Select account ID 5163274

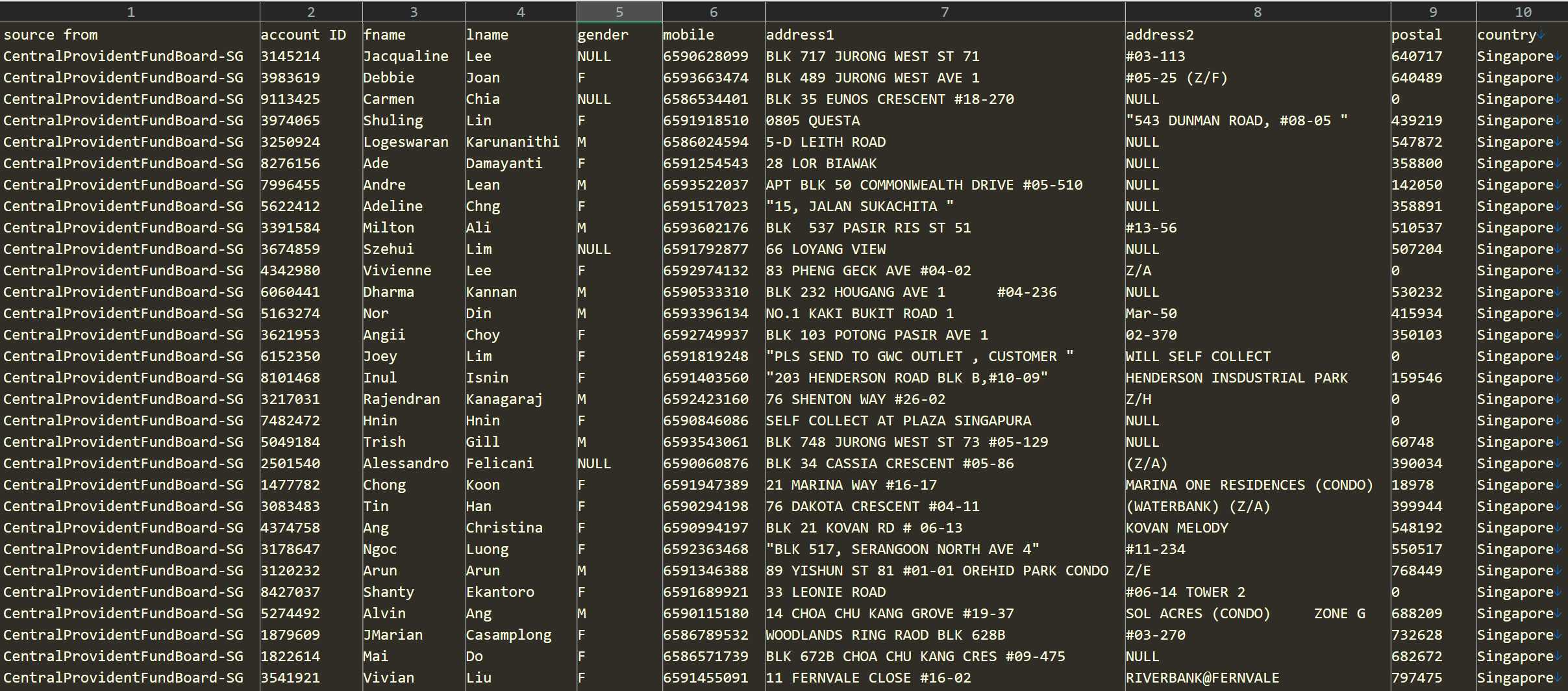290,314
